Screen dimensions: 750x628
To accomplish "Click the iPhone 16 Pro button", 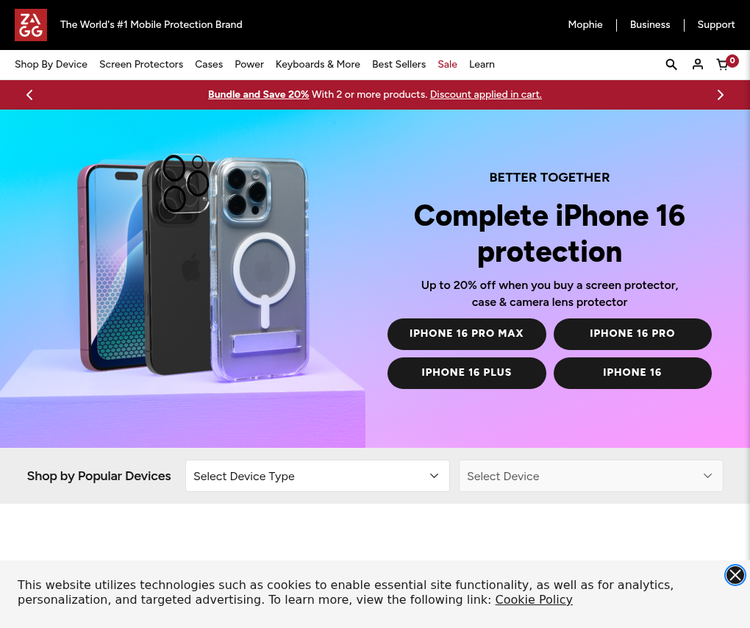I will click(x=632, y=334).
